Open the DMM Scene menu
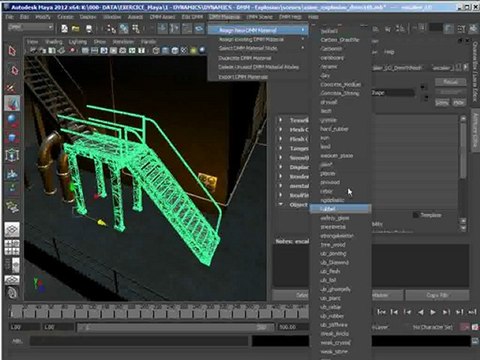Viewport: 480px width, 360px height. pos(259,17)
